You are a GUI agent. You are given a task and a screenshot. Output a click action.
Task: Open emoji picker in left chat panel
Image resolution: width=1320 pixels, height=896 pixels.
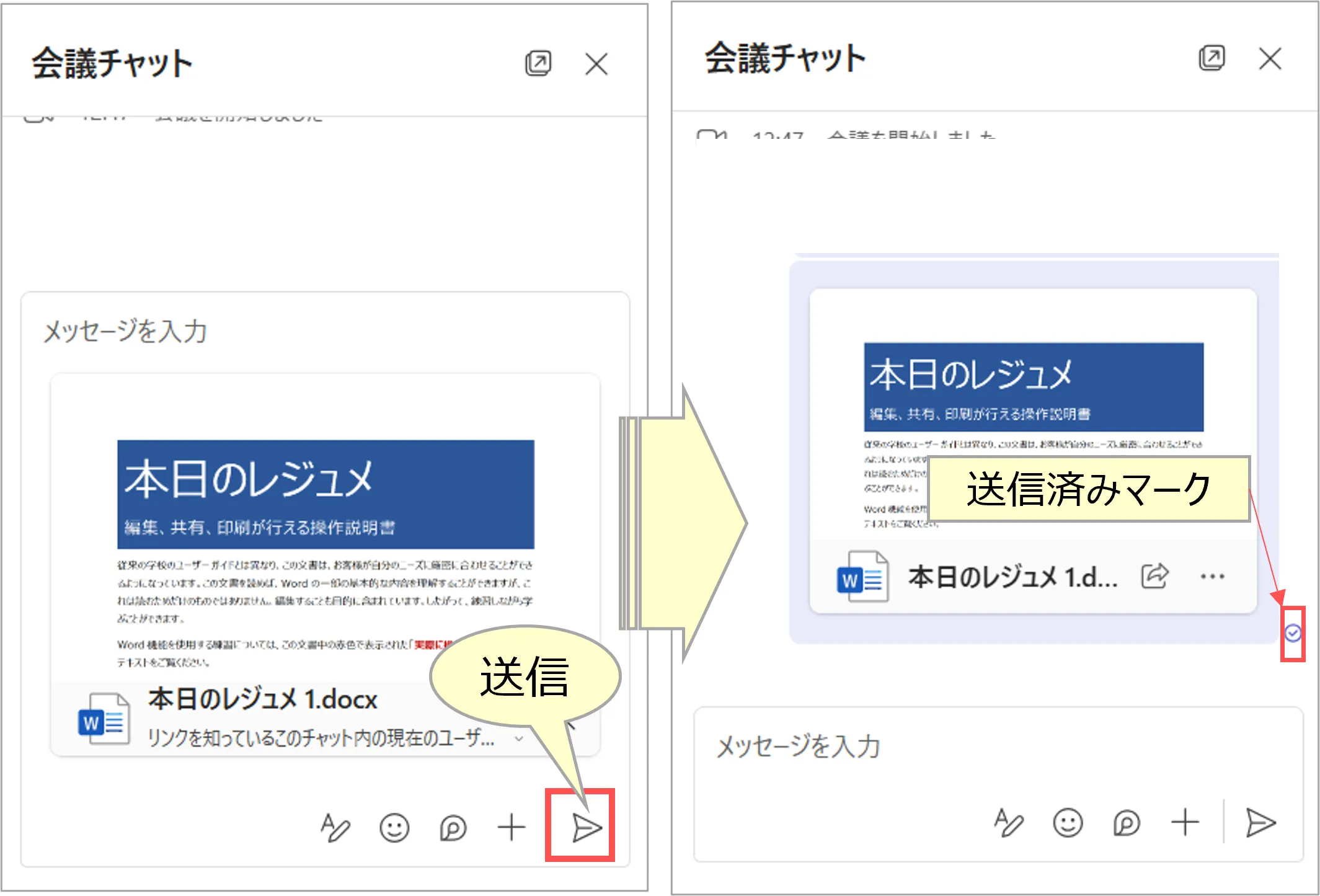pyautogui.click(x=394, y=827)
